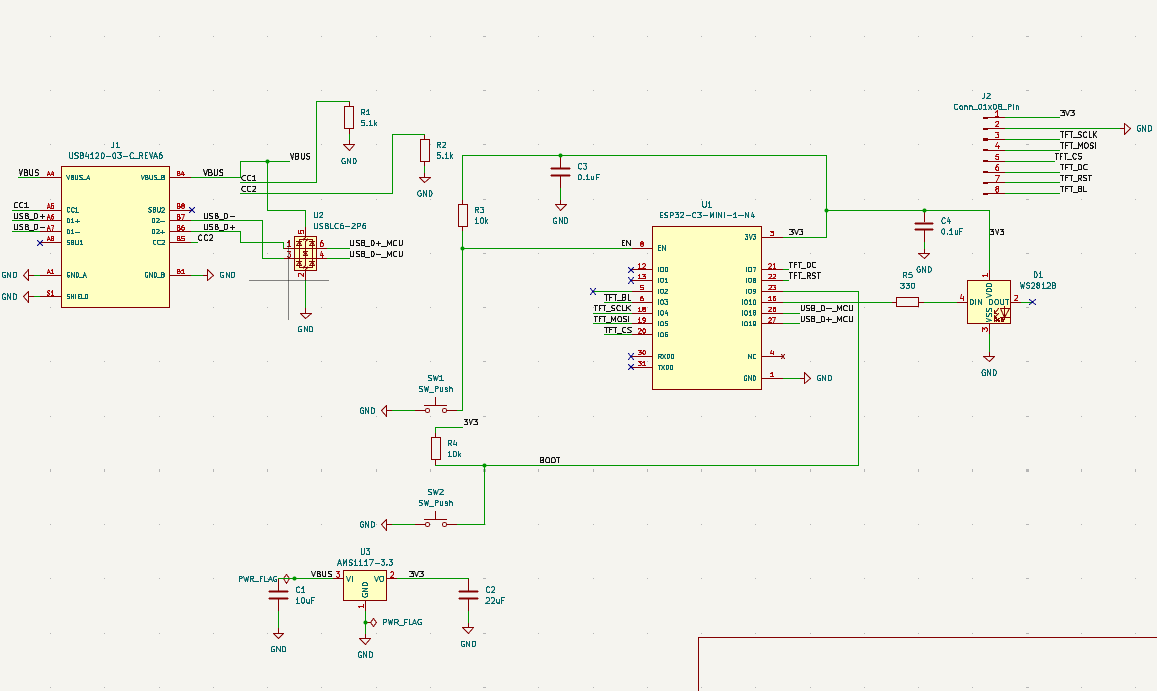Click the R5 330 ohm resistor symbol

[x=908, y=302]
